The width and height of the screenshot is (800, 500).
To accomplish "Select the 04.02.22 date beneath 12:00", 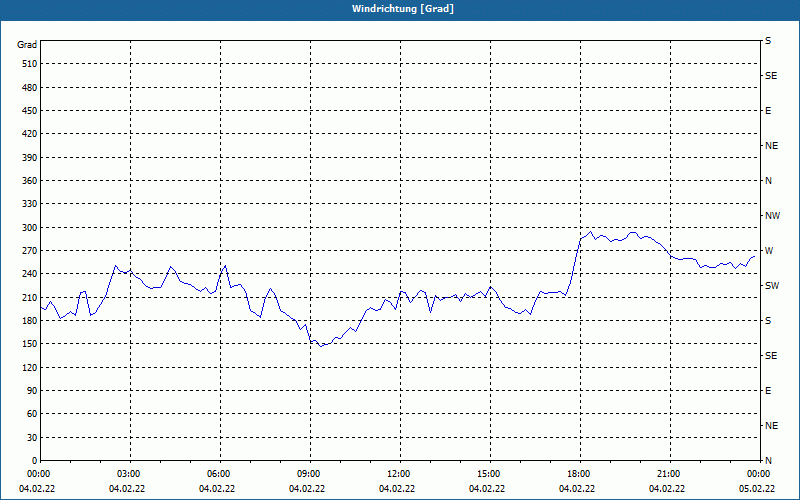I will pyautogui.click(x=397, y=489).
